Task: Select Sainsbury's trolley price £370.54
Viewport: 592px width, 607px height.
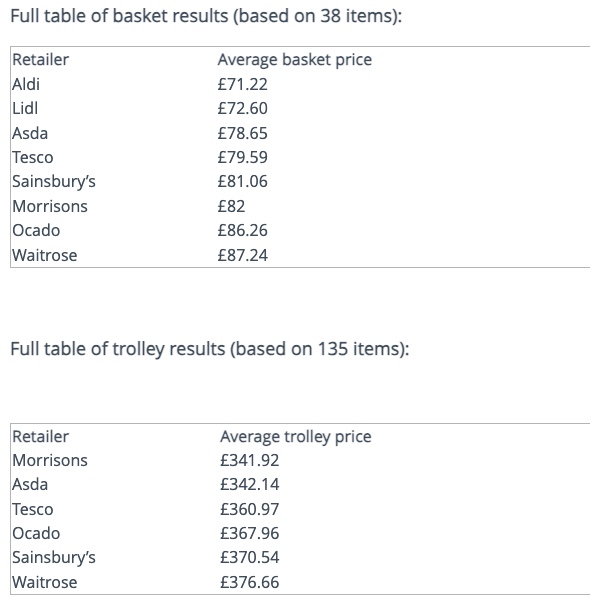Action: click(249, 557)
